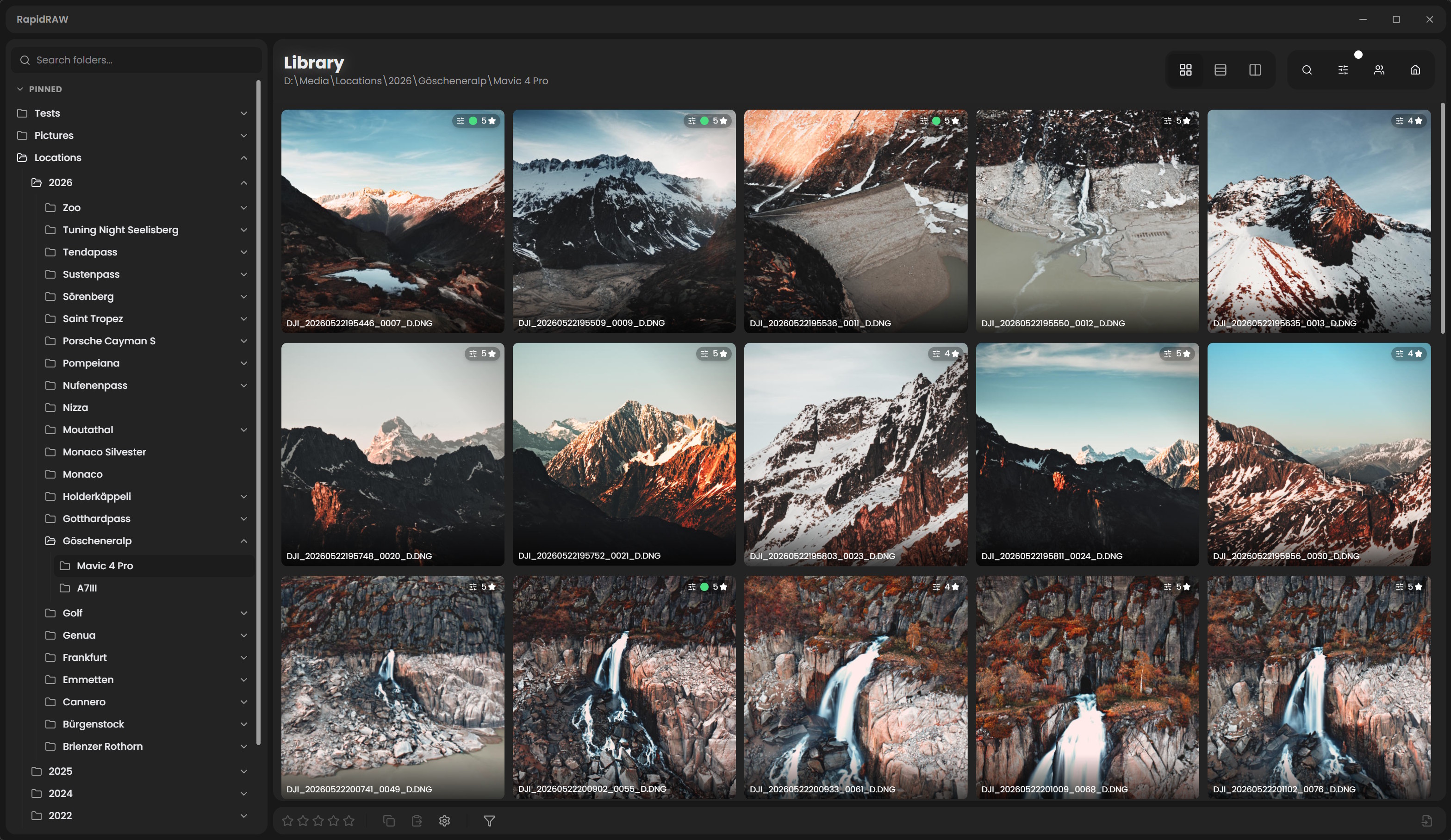Collapse the Göscheneralp folder chevron
The height and width of the screenshot is (840, 1451).
coord(243,541)
